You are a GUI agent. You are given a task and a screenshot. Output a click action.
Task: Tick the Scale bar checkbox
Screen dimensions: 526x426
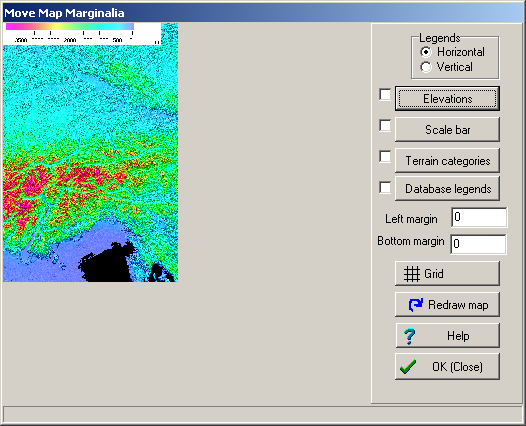385,126
